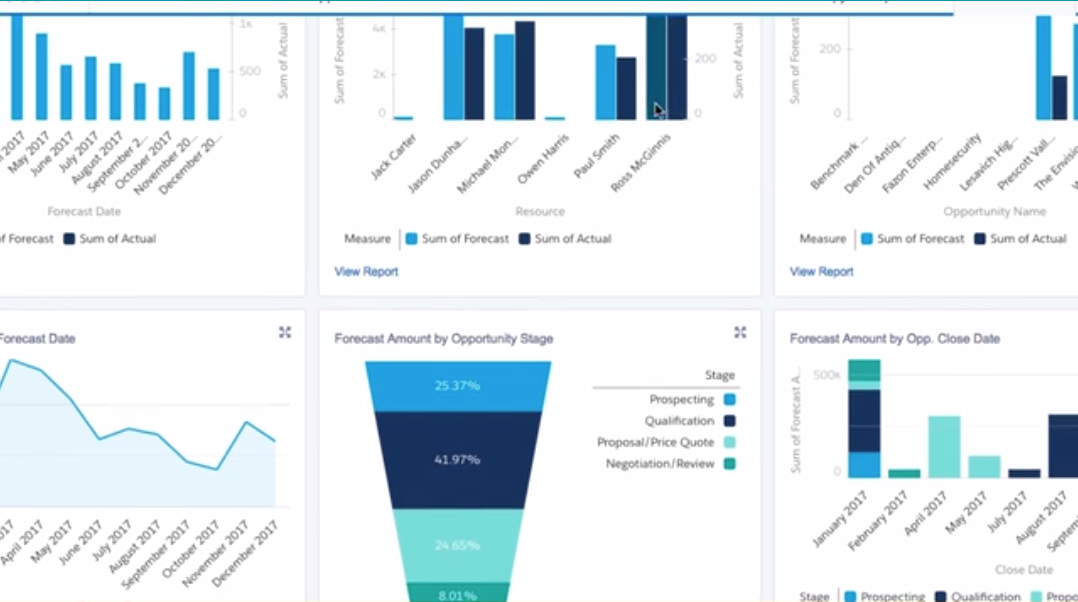
Task: Click the 8.01% funnel segment
Action: (x=457, y=592)
